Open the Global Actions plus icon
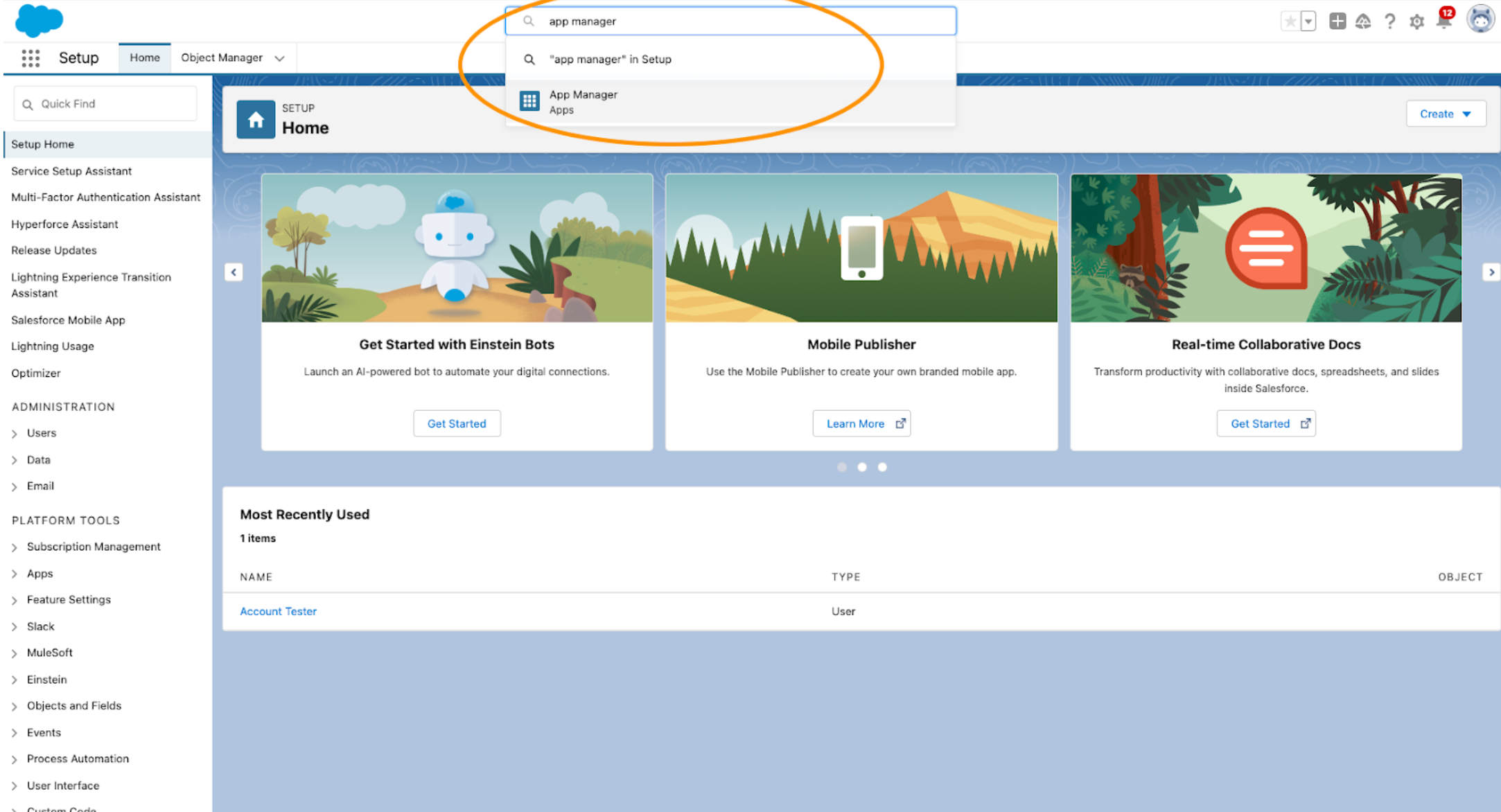This screenshot has height=812, width=1501. click(x=1337, y=21)
